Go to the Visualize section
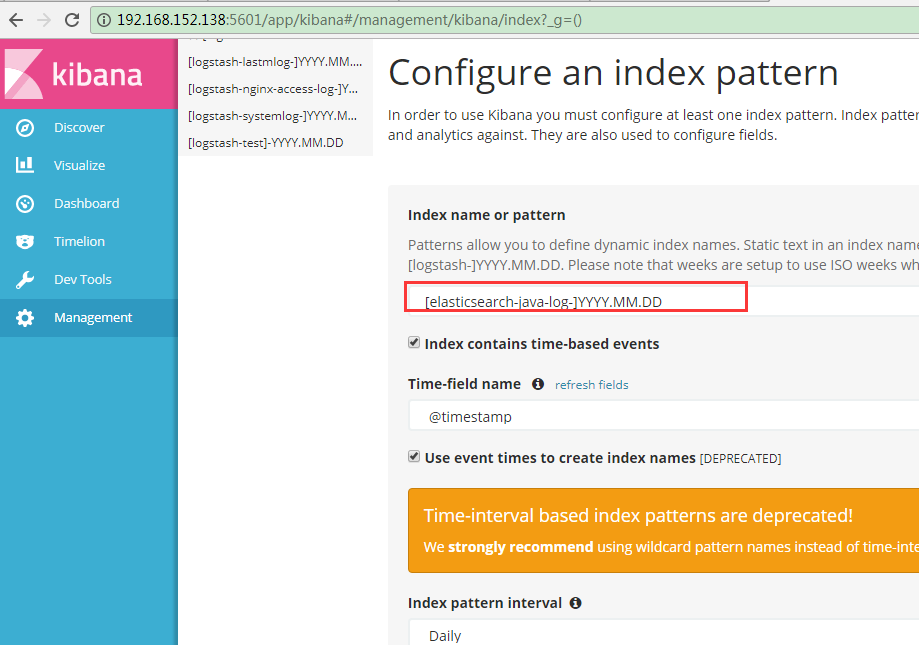This screenshot has height=645, width=919. 89,165
